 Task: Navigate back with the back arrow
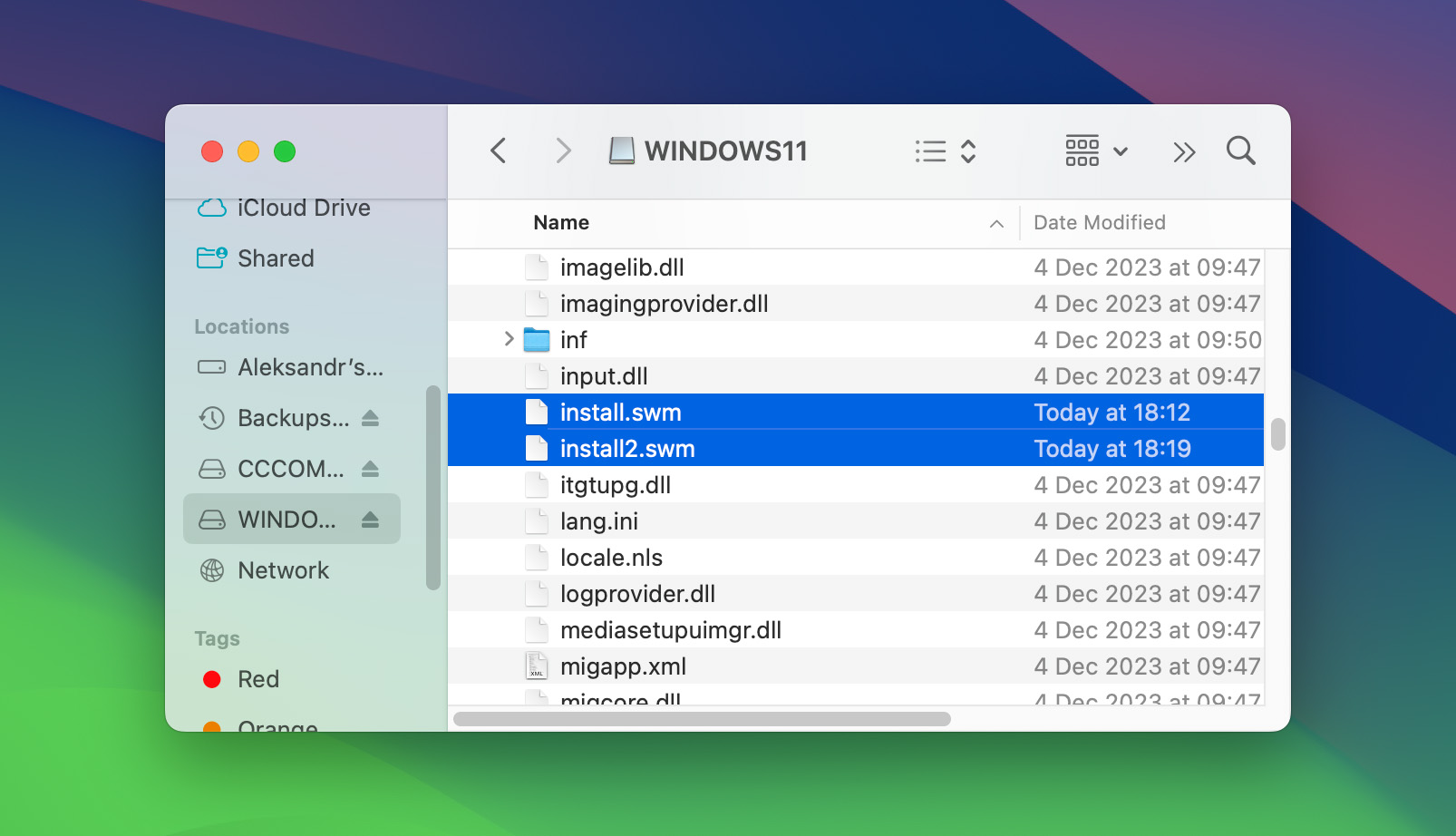tap(498, 151)
